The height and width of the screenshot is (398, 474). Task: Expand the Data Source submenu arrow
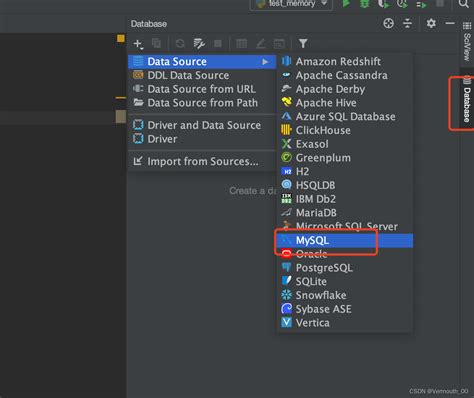pos(265,62)
